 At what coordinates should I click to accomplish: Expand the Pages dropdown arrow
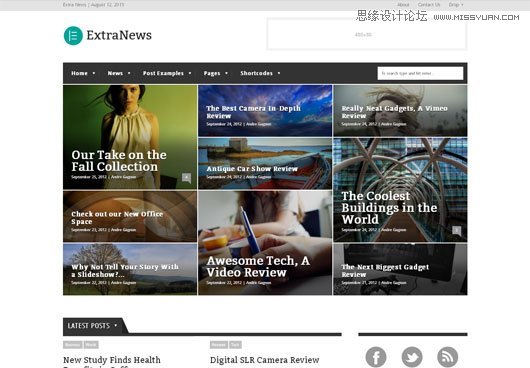tap(226, 73)
